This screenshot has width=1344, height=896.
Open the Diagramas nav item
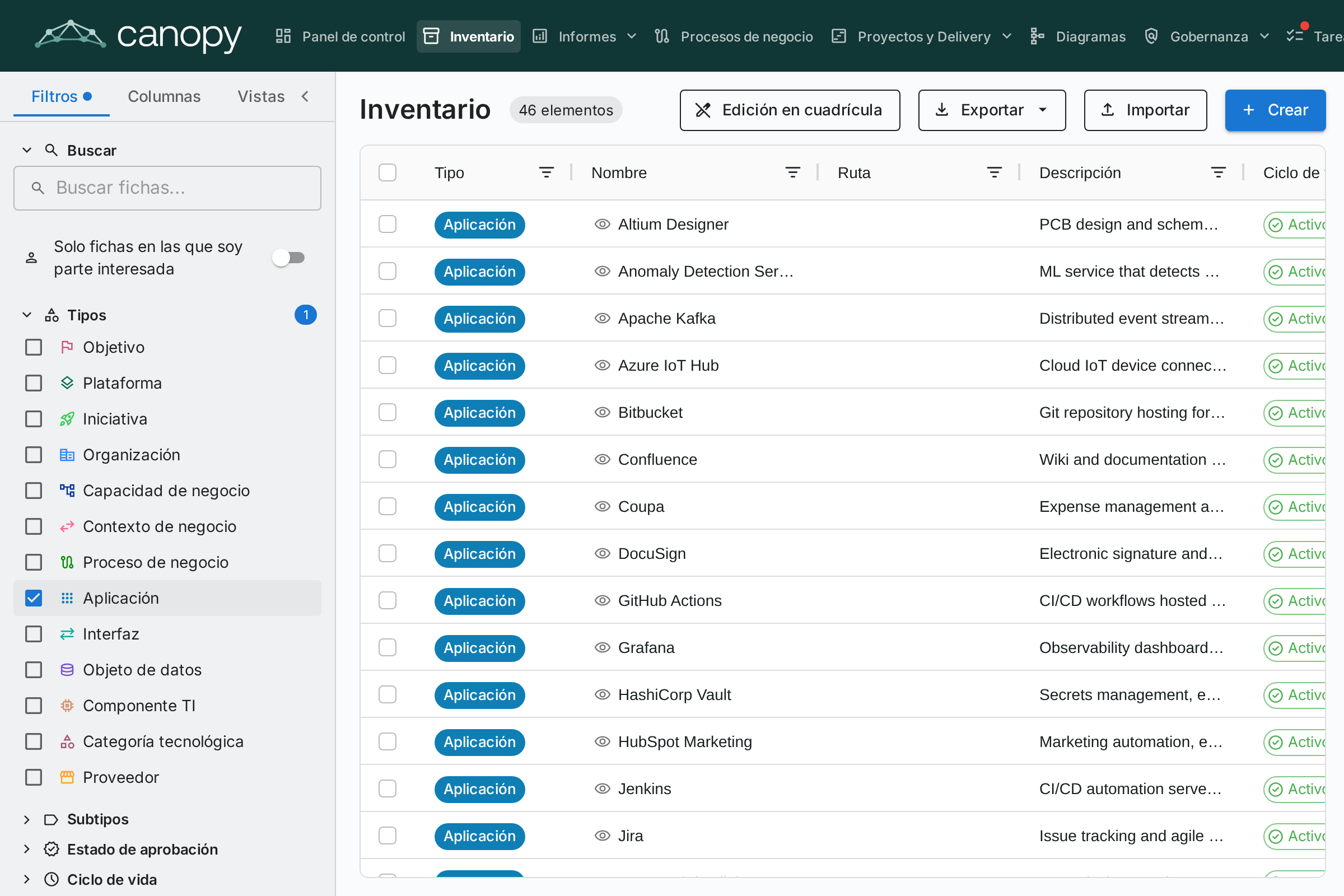click(1077, 36)
